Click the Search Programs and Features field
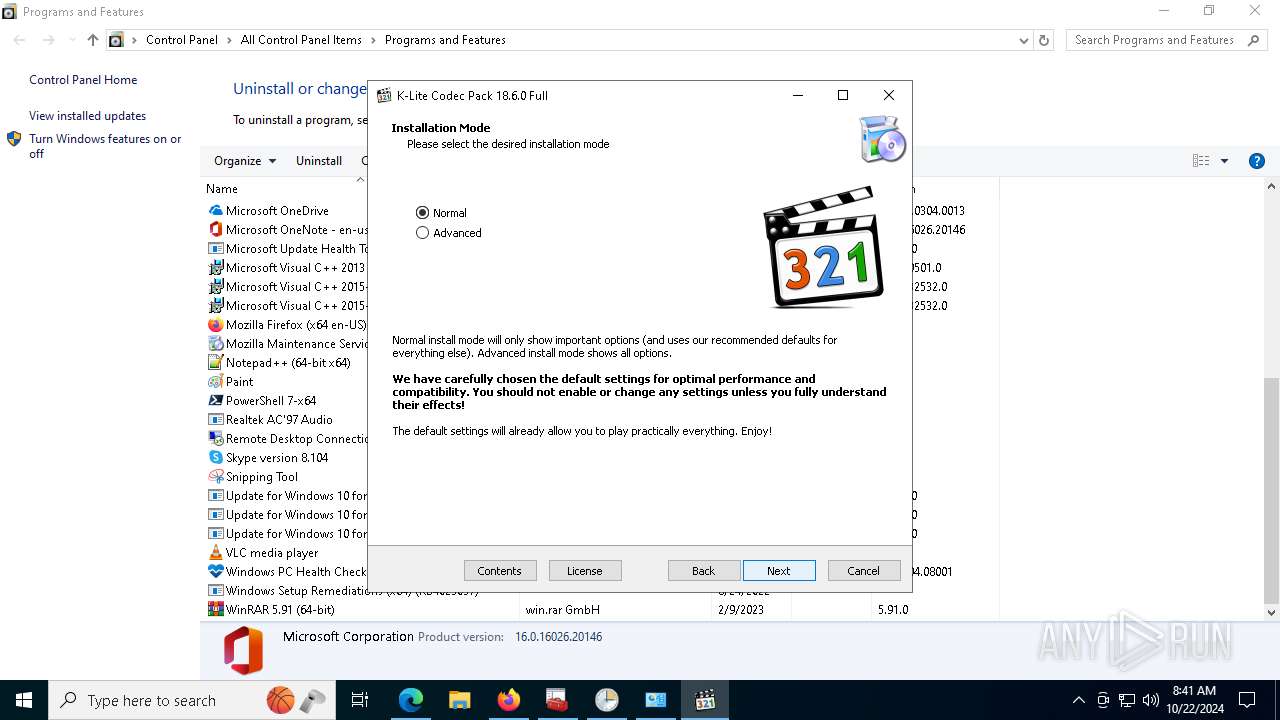This screenshot has width=1280, height=720. (x=1155, y=40)
